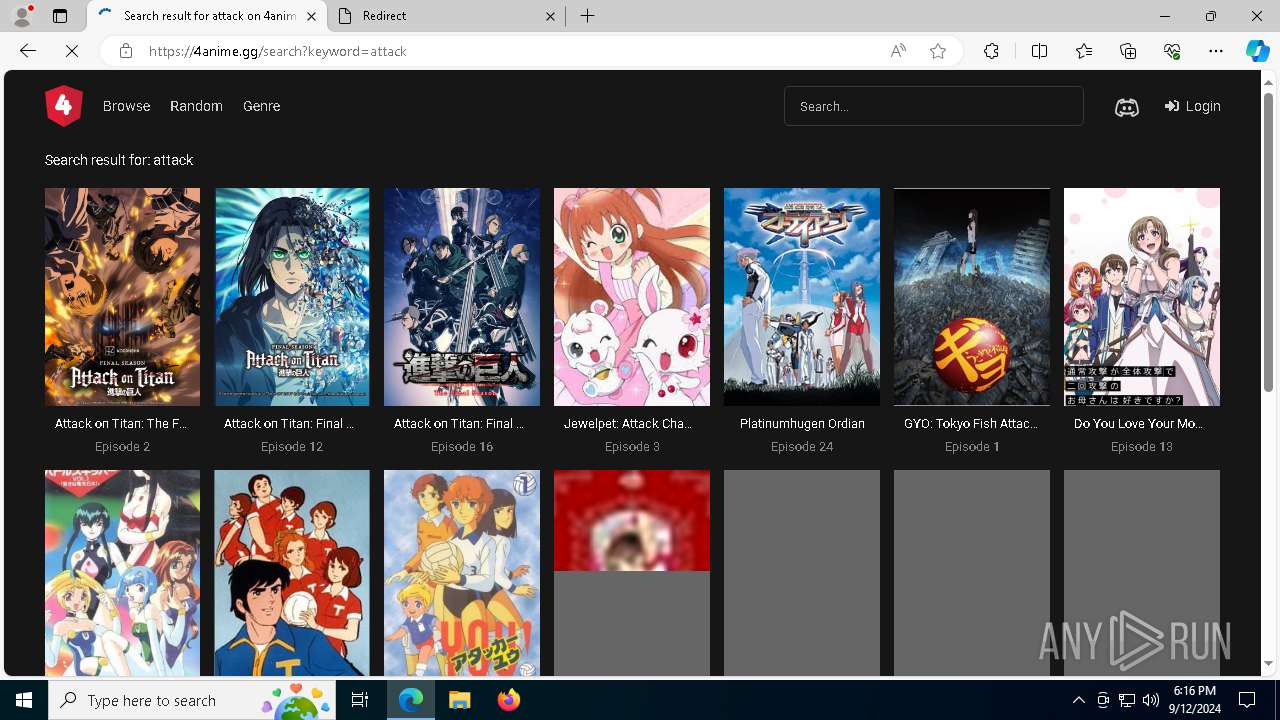This screenshot has height=720, width=1280.
Task: Click GYO: Tokyo Fish Attac... title link
Action: coord(972,424)
